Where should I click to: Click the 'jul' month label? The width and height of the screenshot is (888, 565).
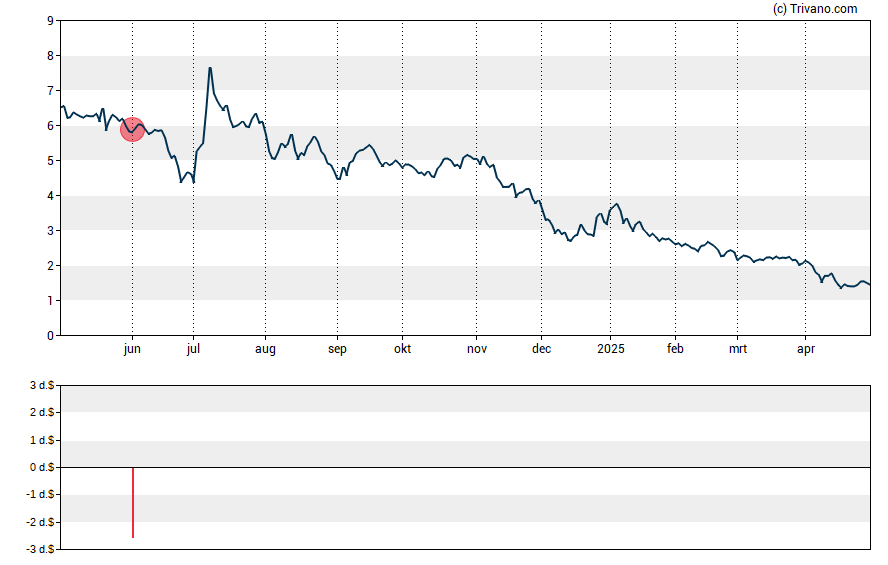(x=193, y=349)
